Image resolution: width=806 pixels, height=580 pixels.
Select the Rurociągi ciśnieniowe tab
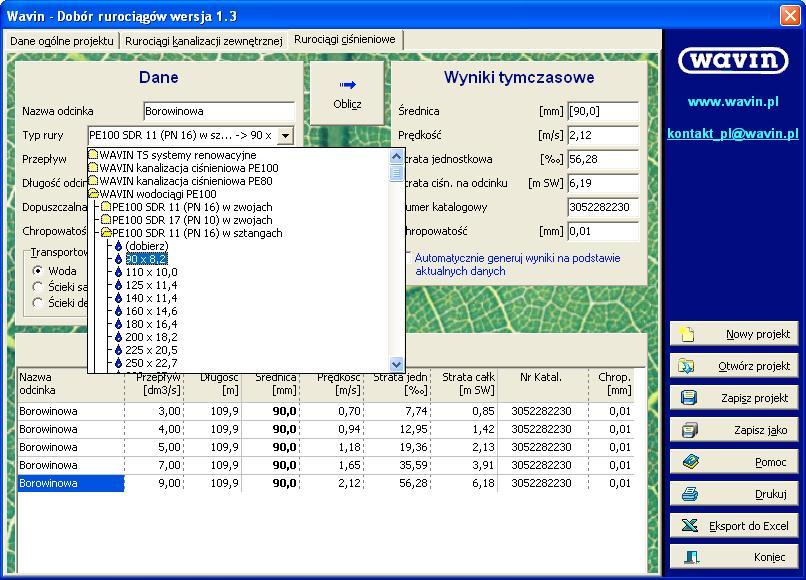(x=345, y=40)
